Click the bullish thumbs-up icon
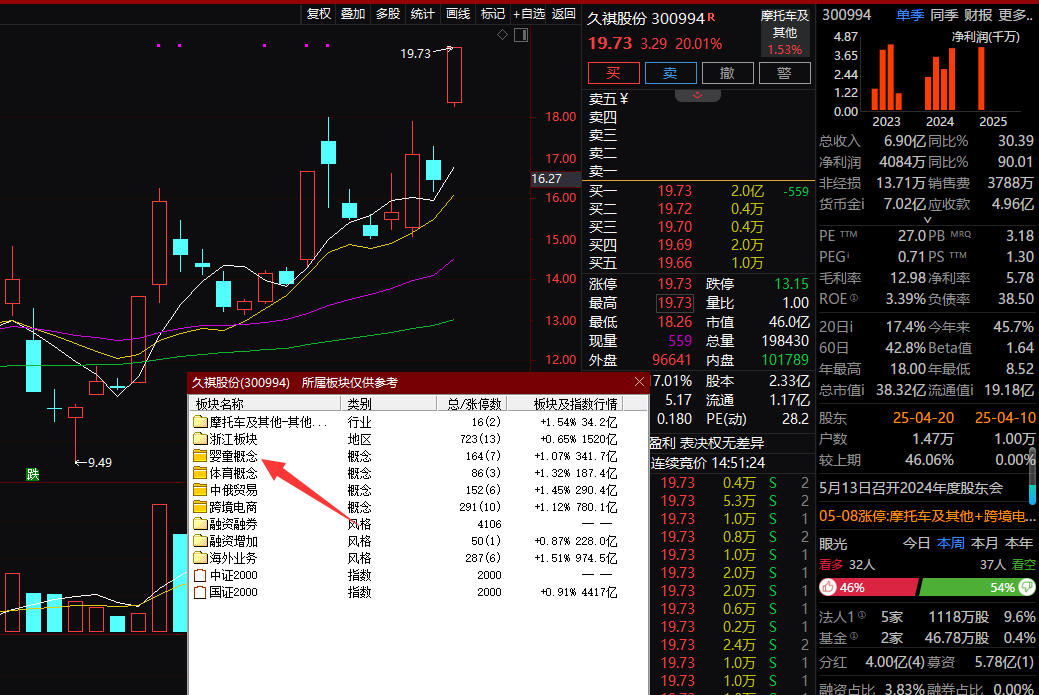The image size is (1039, 695). pos(828,587)
